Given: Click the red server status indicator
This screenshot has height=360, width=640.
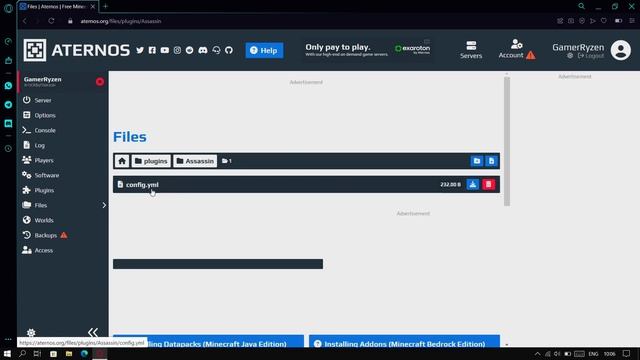Looking at the screenshot, I should pos(100,82).
